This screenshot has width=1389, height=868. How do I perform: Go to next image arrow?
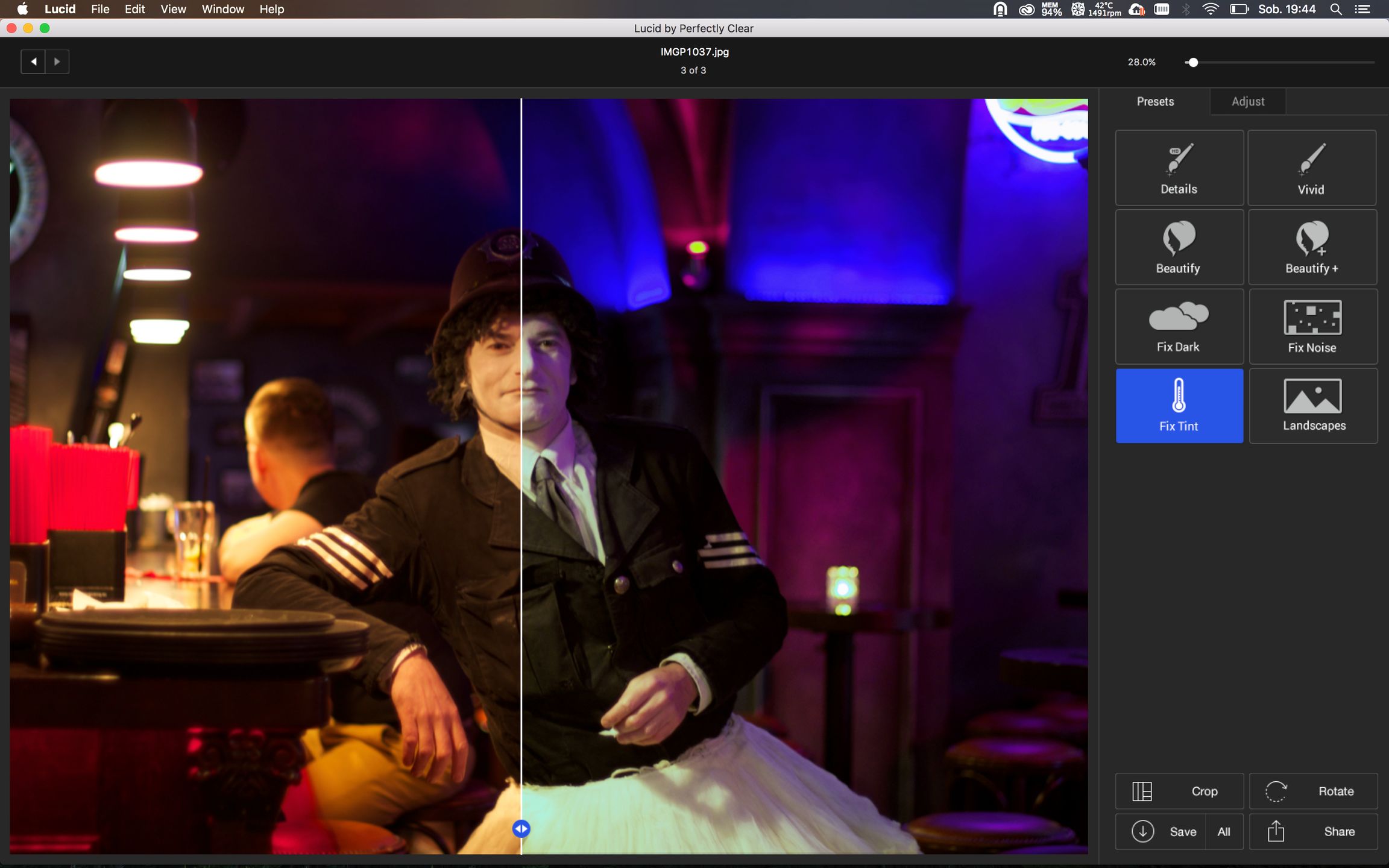(x=57, y=61)
